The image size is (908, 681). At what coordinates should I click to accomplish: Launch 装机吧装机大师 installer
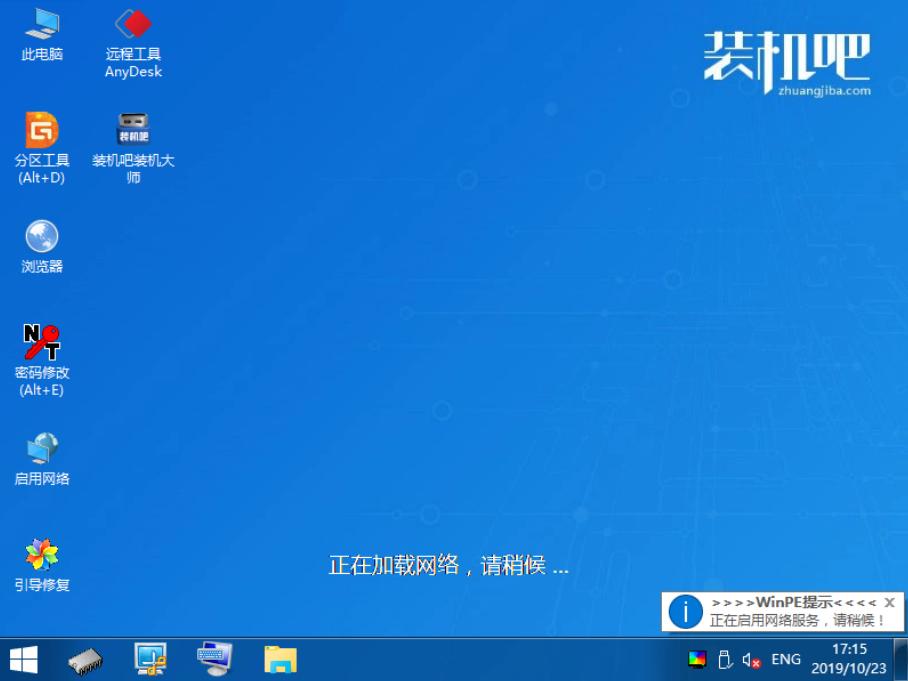pyautogui.click(x=132, y=130)
